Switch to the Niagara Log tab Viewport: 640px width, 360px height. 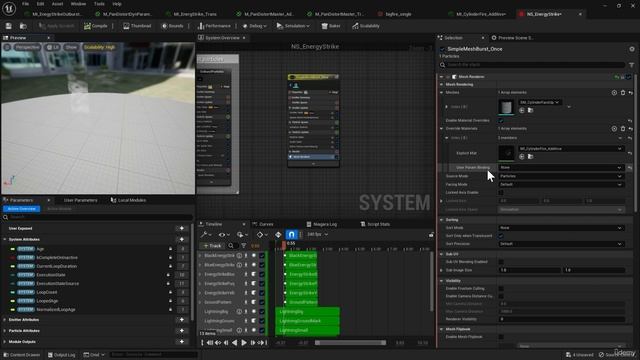click(x=321, y=224)
